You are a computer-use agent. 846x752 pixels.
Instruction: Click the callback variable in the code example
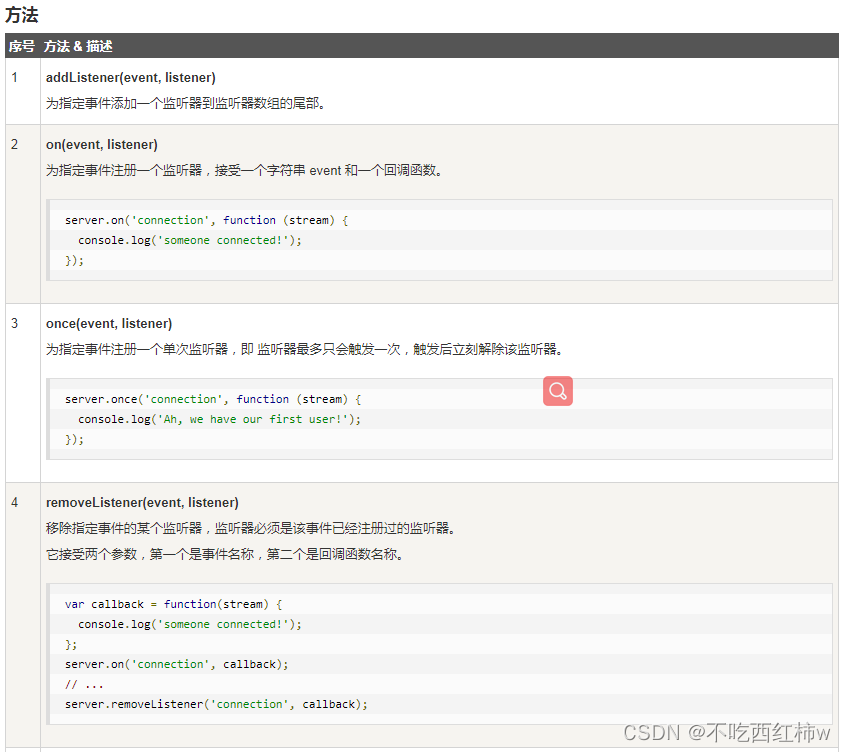[x=116, y=603]
